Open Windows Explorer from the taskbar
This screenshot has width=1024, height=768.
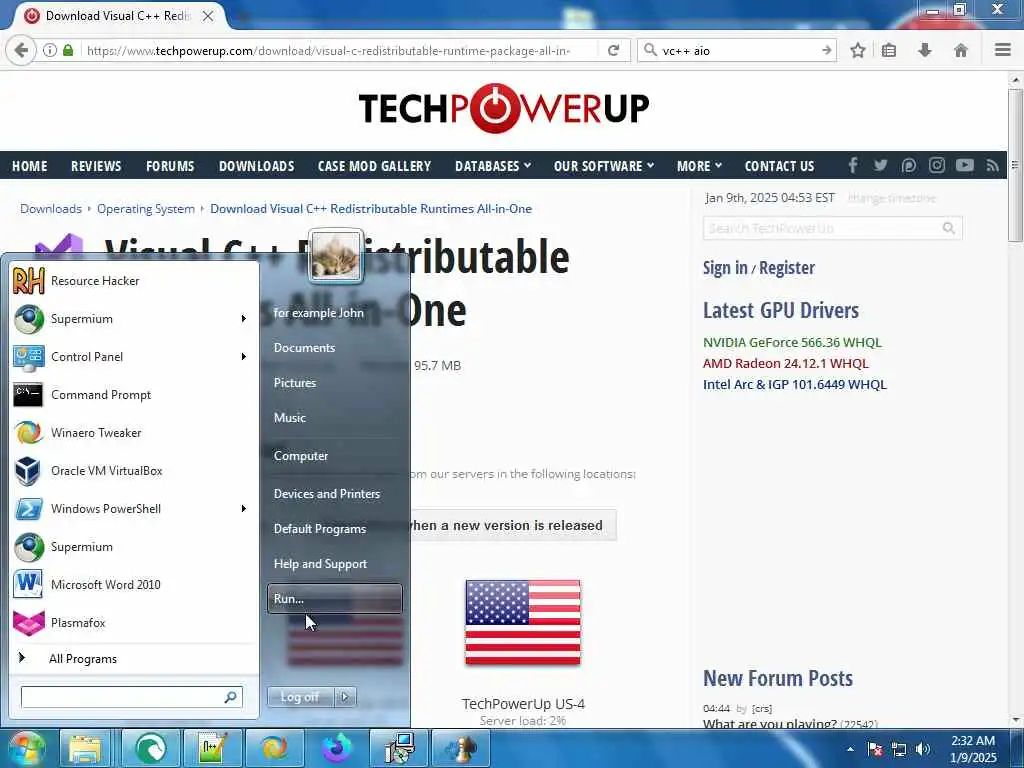[85, 748]
